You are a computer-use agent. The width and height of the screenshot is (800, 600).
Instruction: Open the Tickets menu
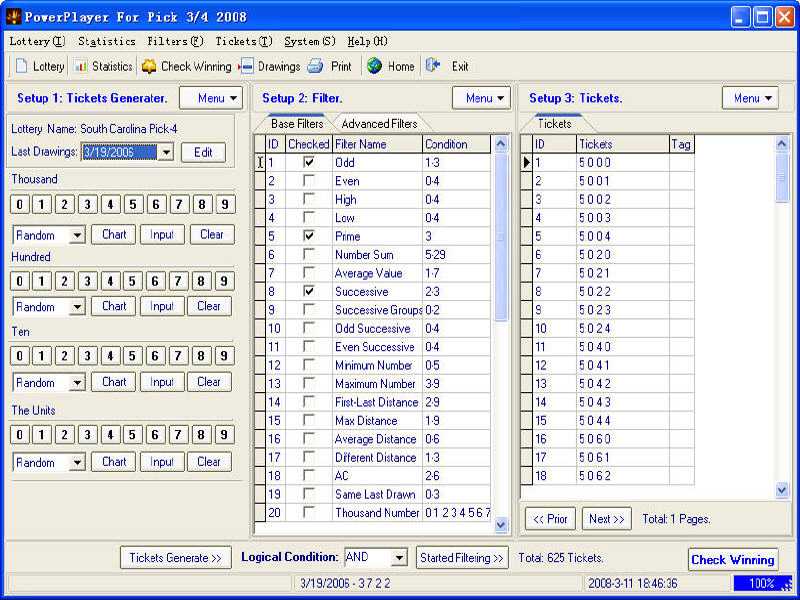pyautogui.click(x=243, y=41)
